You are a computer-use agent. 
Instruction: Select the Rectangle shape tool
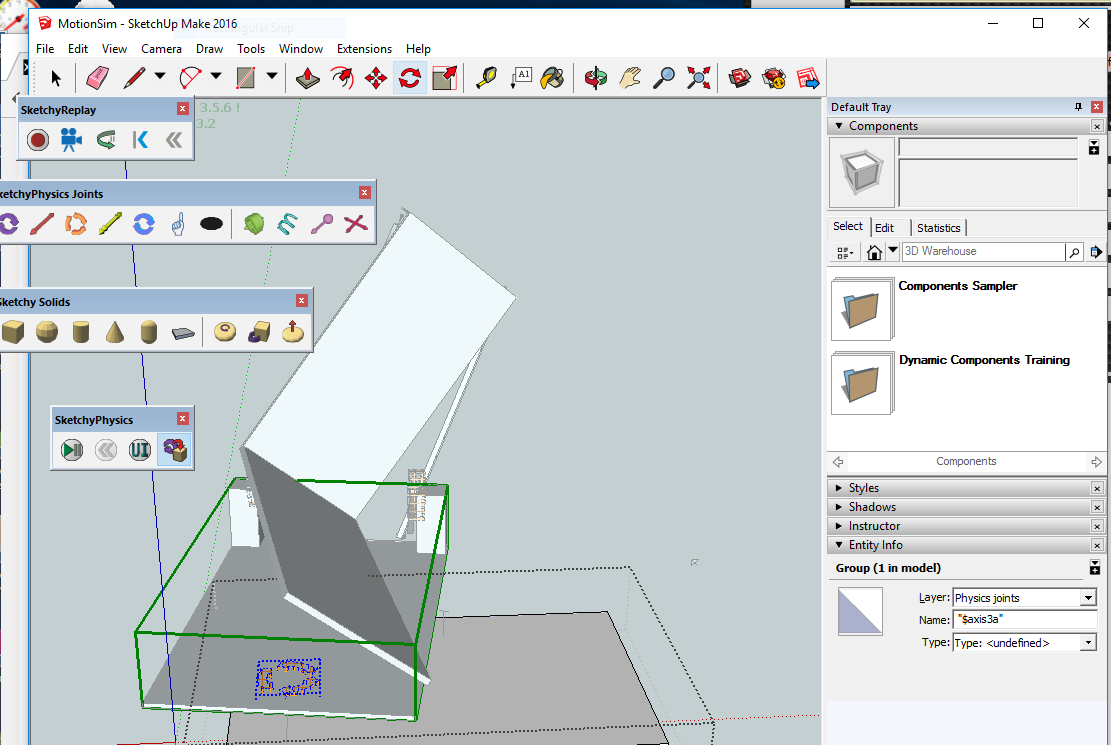tap(246, 78)
